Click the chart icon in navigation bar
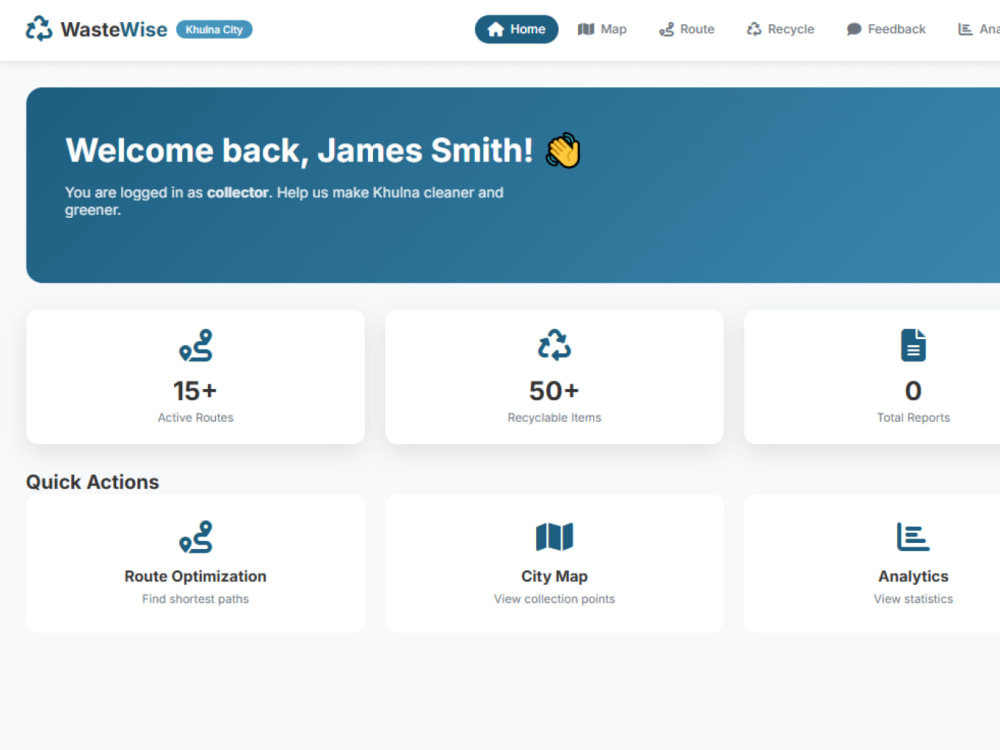Screen dimensions: 1000x750 (965, 29)
